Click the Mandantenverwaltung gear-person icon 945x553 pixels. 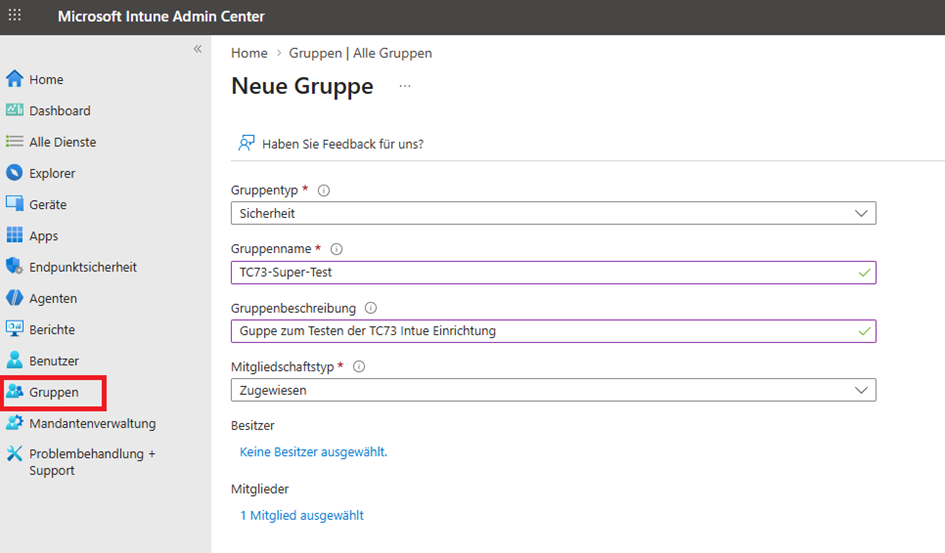coord(14,423)
